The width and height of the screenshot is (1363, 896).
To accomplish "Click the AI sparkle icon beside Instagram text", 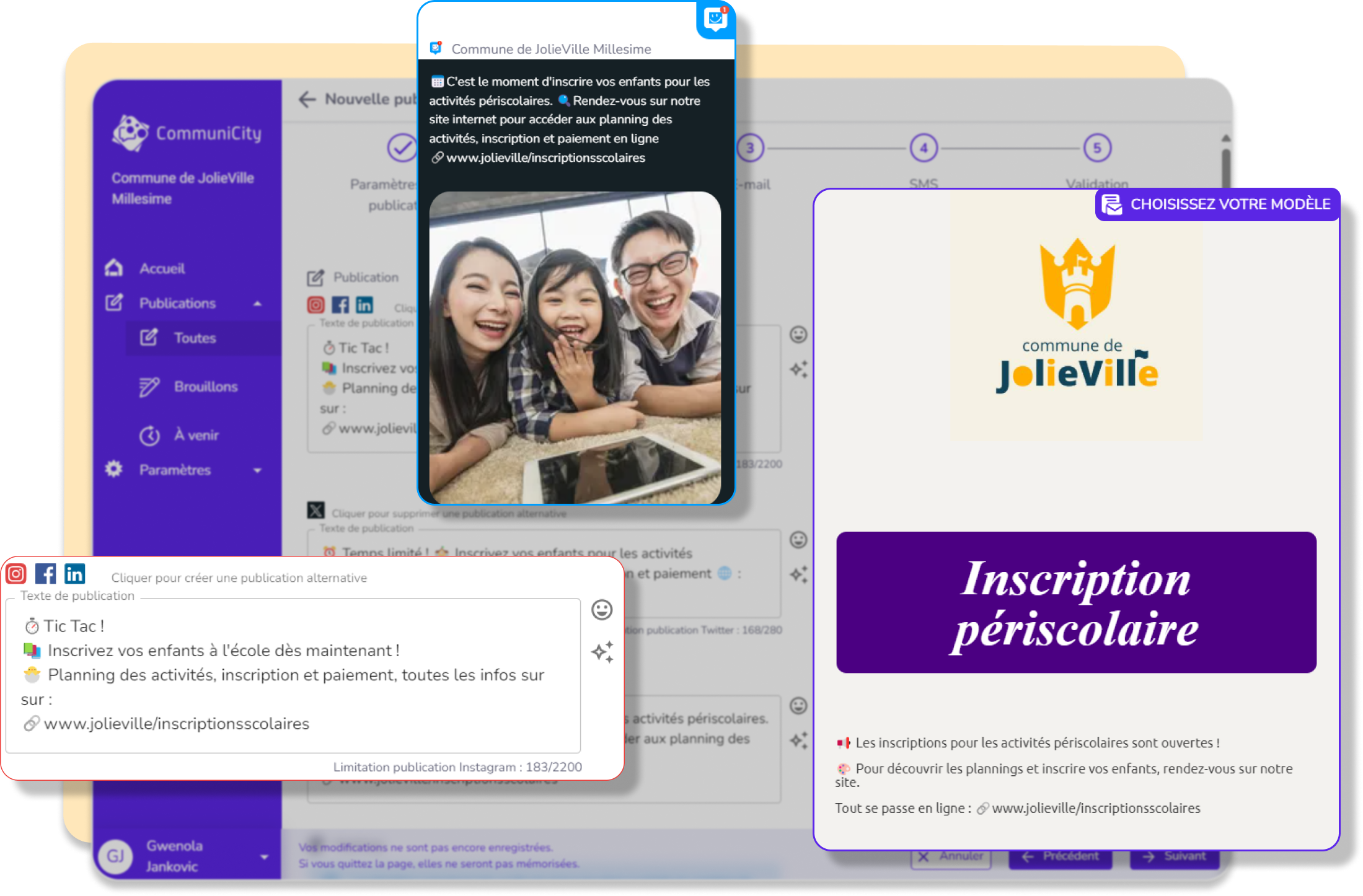I will click(x=602, y=652).
